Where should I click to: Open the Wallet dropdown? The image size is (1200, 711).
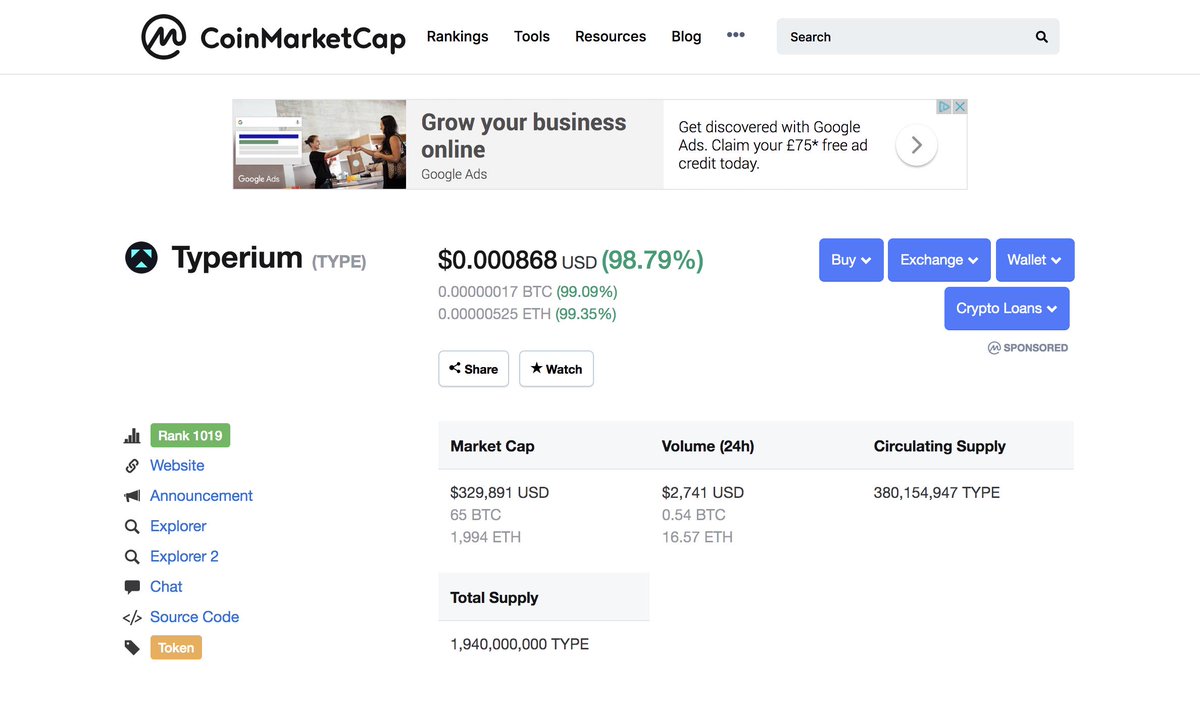pos(1035,260)
